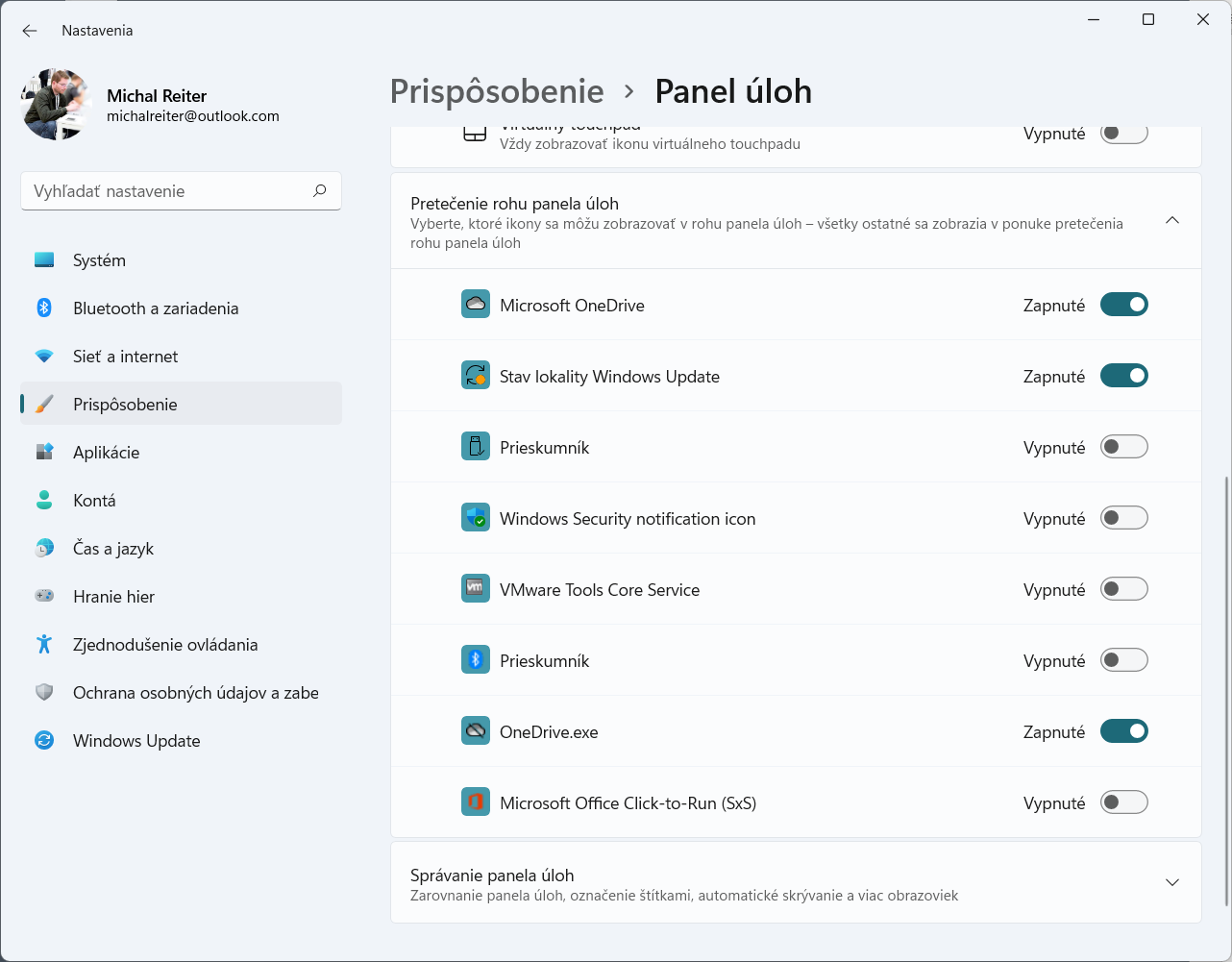Click the Vyhľadať nastavenie search field
The image size is (1232, 962).
tap(168, 191)
